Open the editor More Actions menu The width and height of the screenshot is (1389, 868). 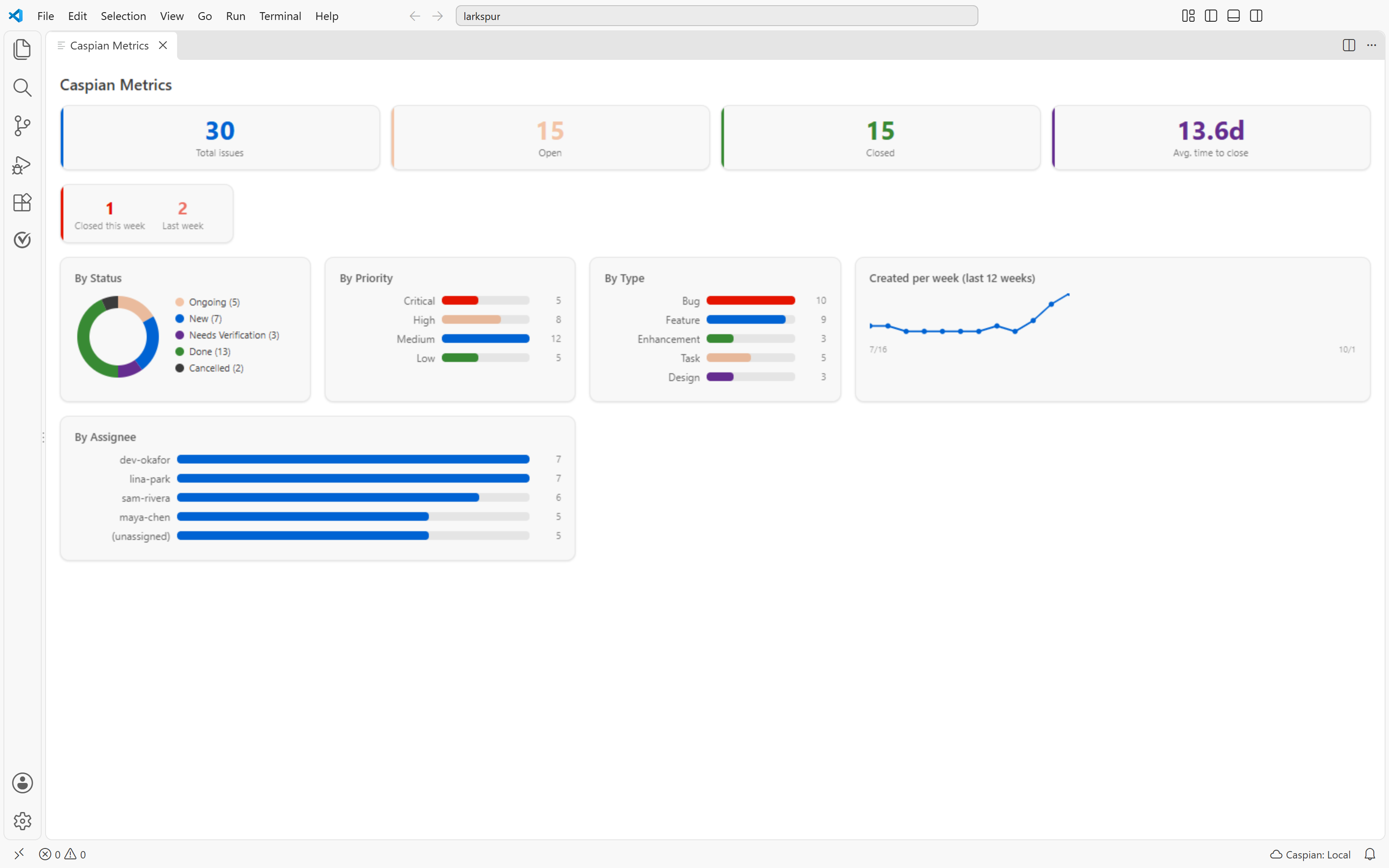[1371, 45]
